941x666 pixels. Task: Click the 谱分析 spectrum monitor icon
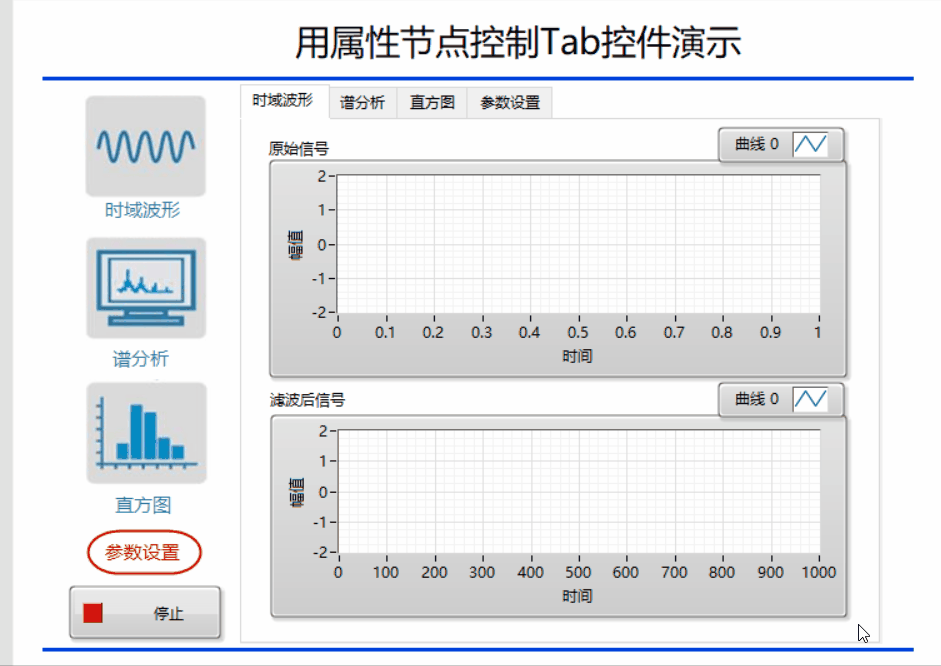coord(144,287)
